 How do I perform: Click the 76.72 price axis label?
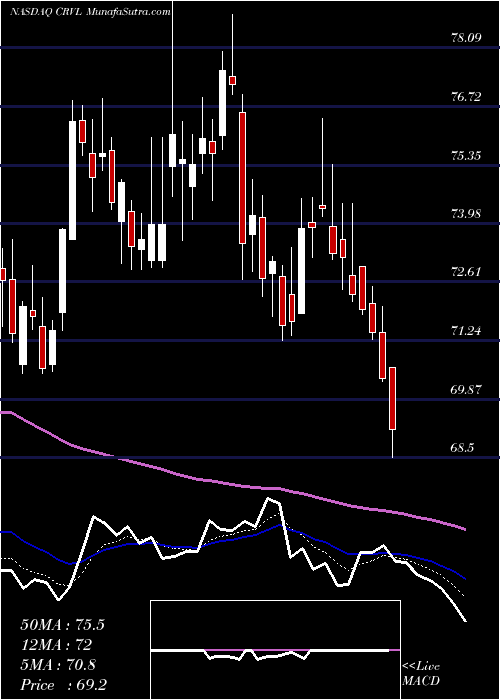point(467,96)
